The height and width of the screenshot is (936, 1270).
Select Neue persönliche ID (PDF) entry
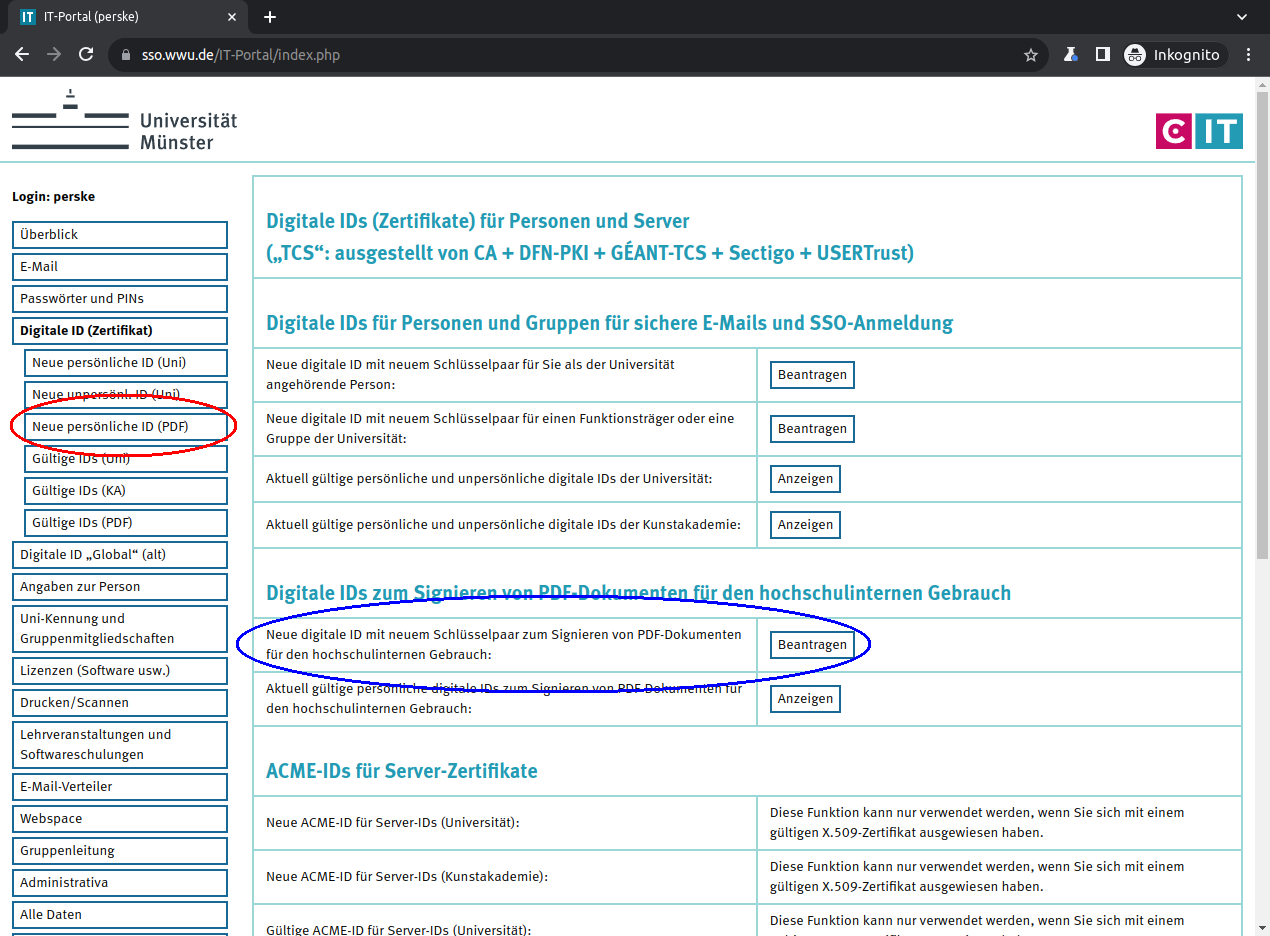pyautogui.click(x=125, y=427)
